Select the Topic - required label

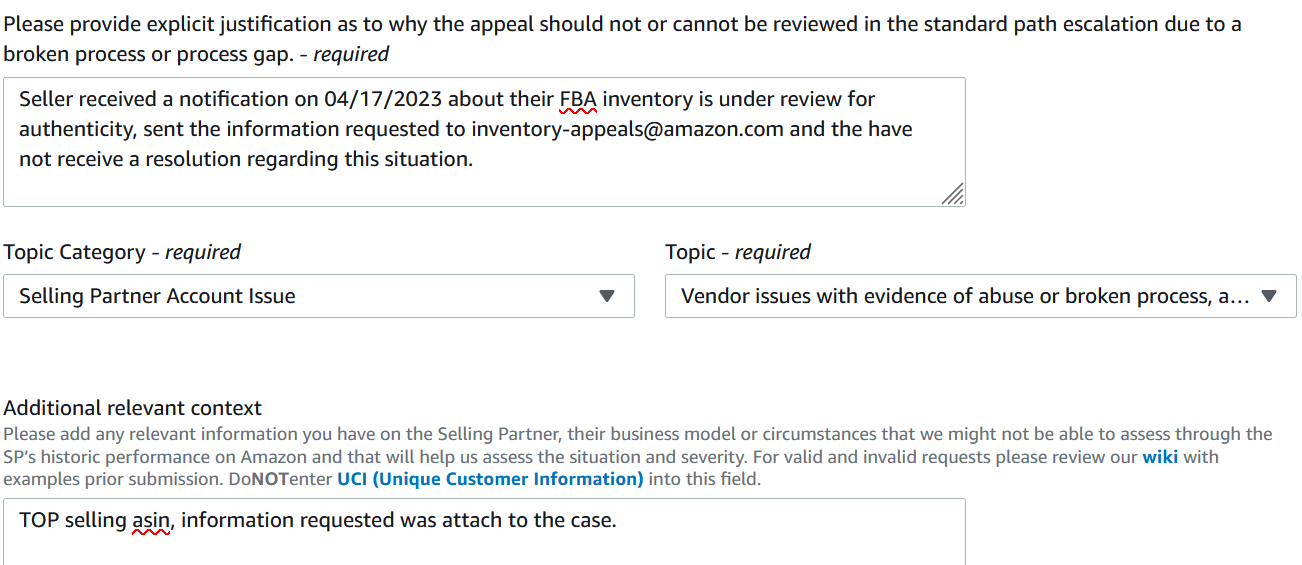pyautogui.click(x=738, y=252)
